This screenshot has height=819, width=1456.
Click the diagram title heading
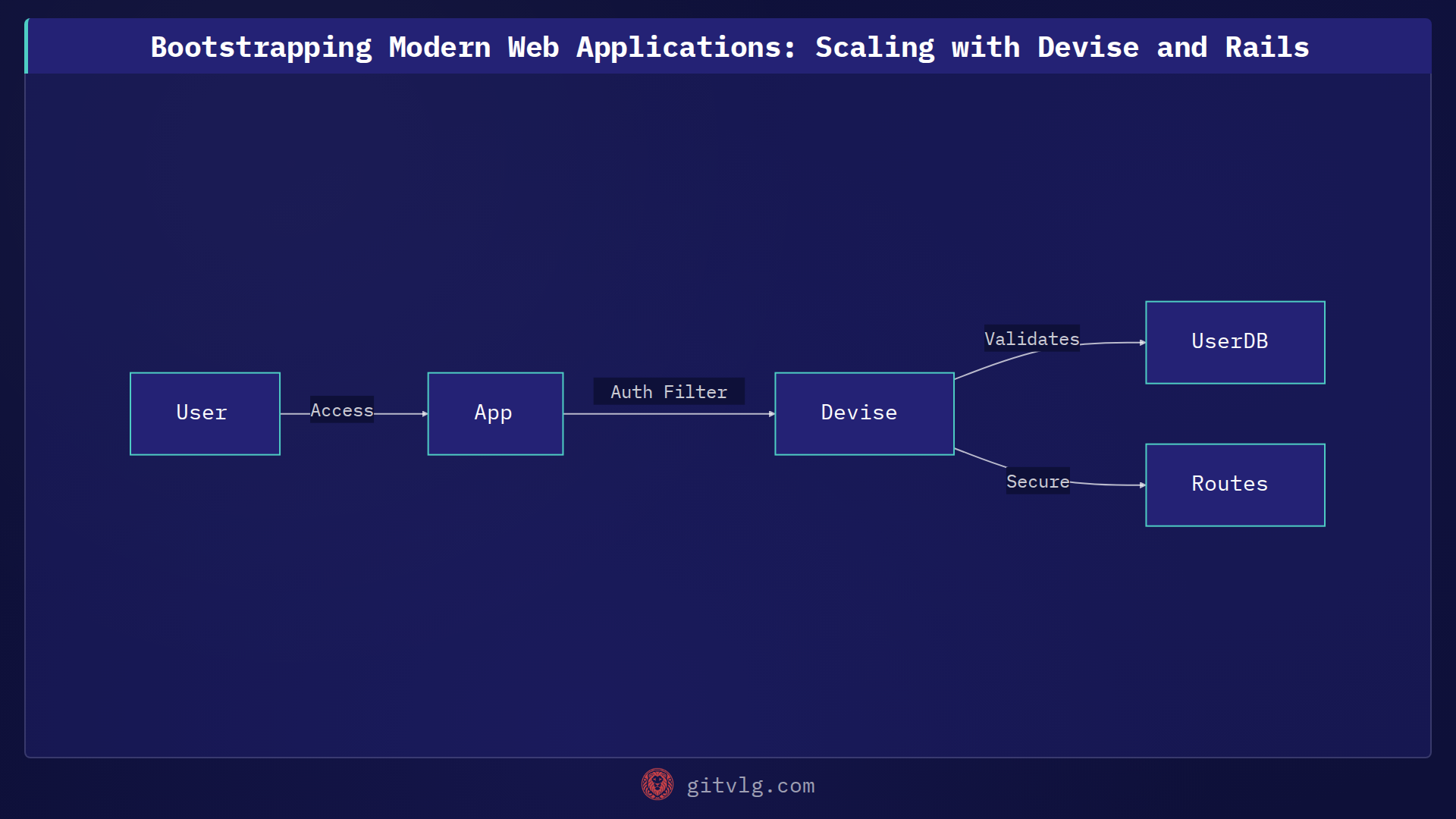point(730,47)
